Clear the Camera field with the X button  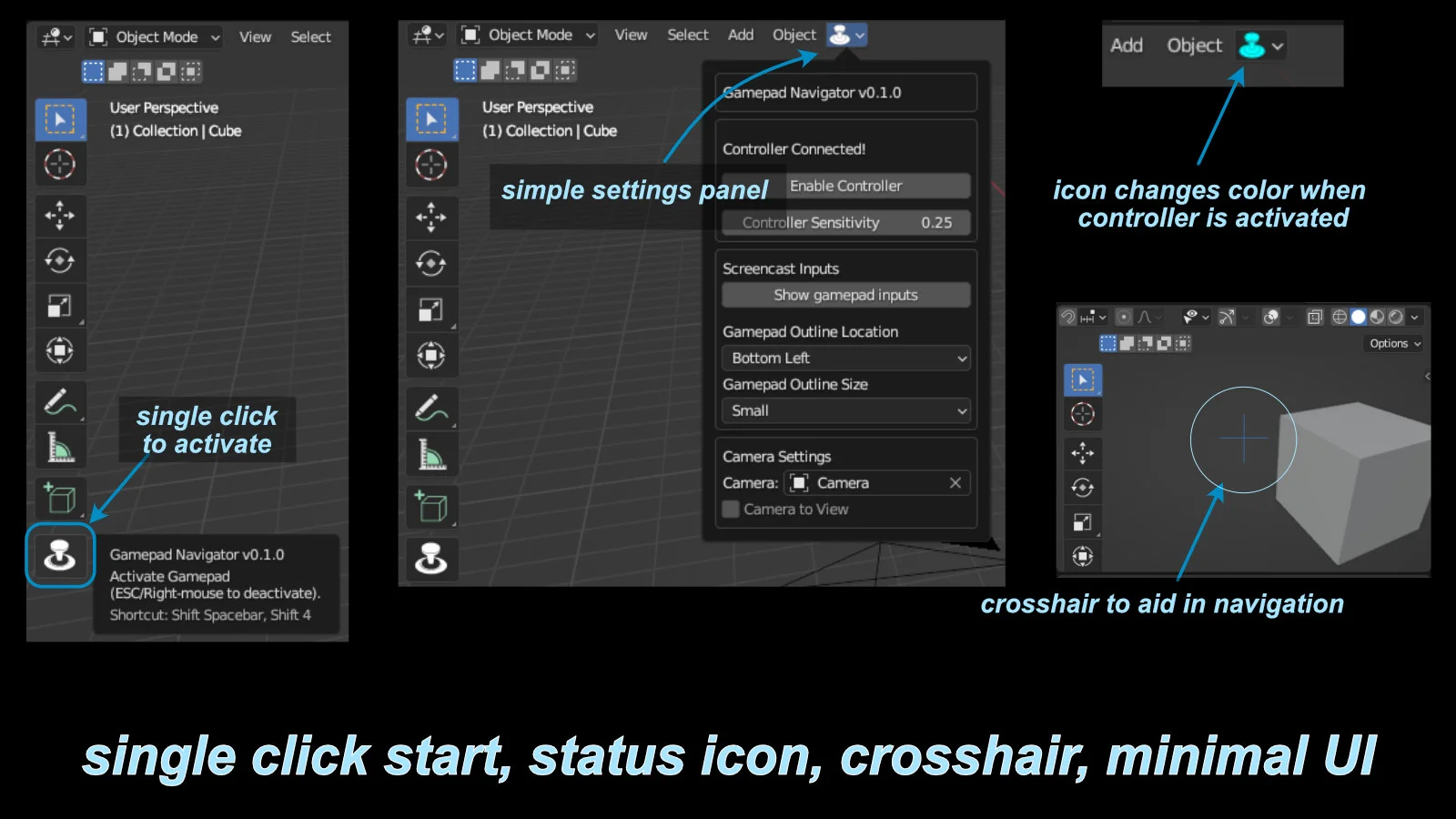click(955, 482)
